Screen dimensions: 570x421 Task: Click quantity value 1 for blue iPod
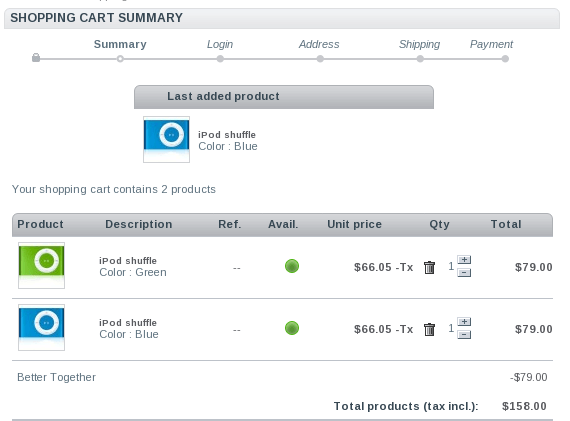click(451, 328)
